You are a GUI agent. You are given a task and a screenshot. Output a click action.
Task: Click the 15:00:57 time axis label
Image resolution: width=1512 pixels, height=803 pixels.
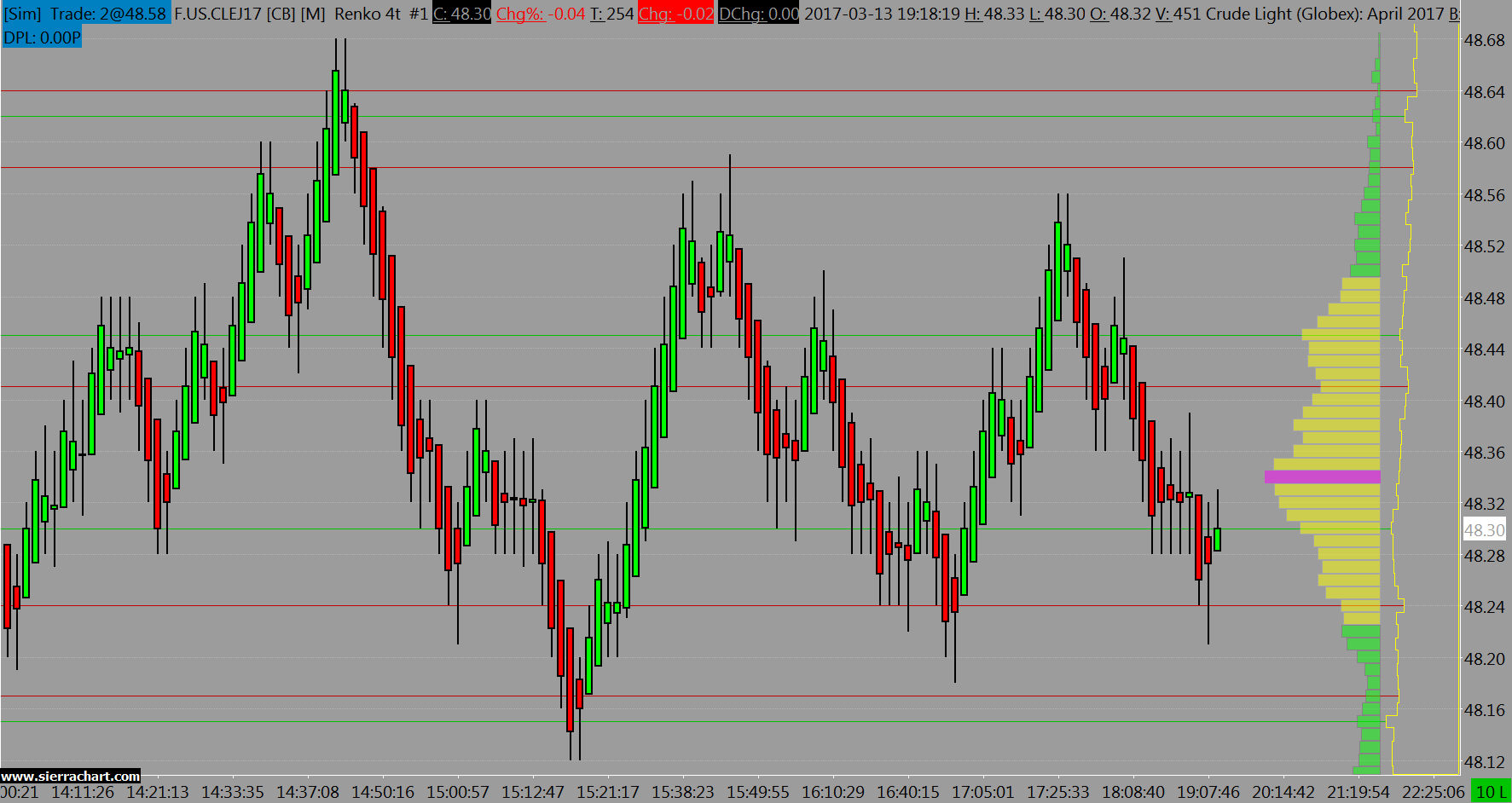point(458,792)
